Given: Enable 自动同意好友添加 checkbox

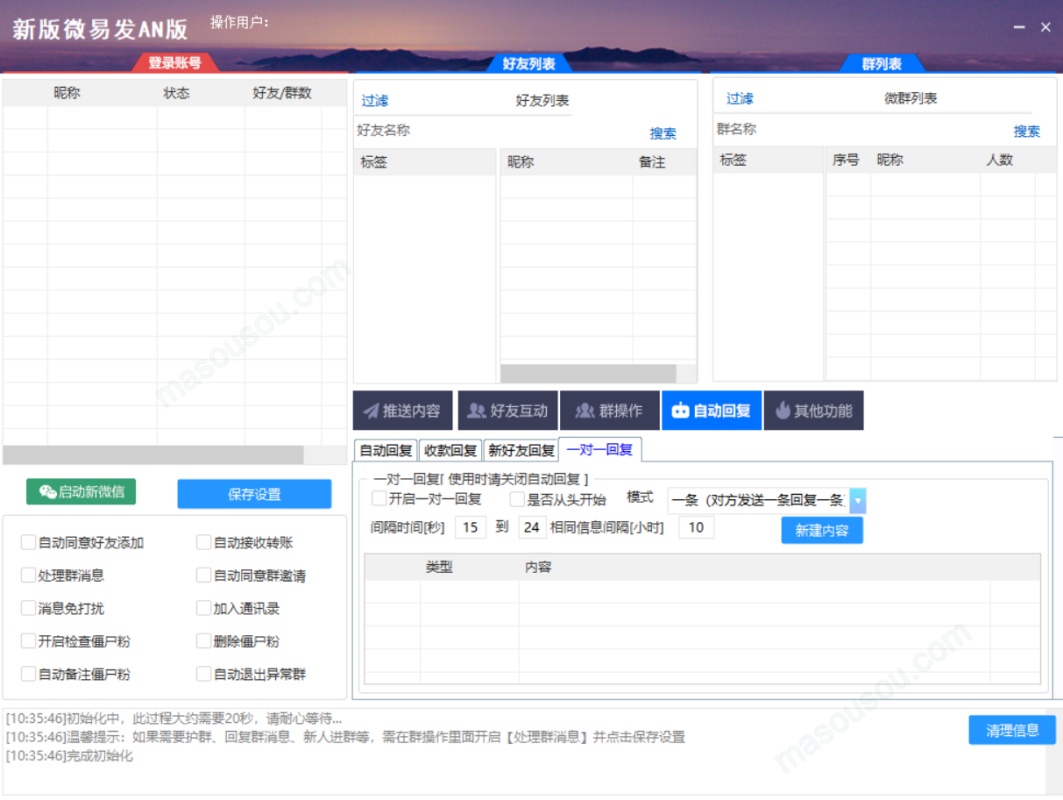Looking at the screenshot, I should (x=28, y=542).
